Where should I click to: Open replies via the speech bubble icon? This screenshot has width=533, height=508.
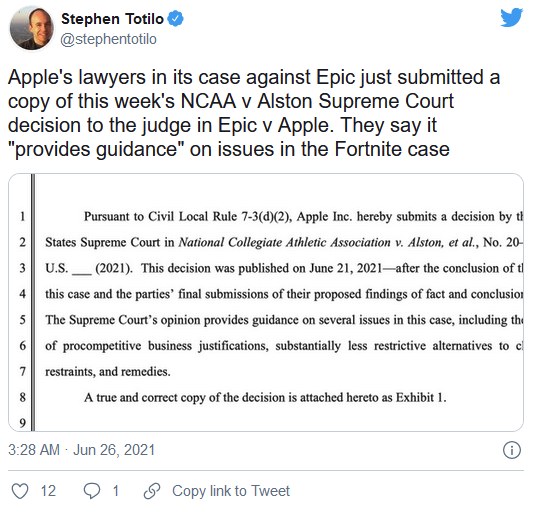coord(92,491)
